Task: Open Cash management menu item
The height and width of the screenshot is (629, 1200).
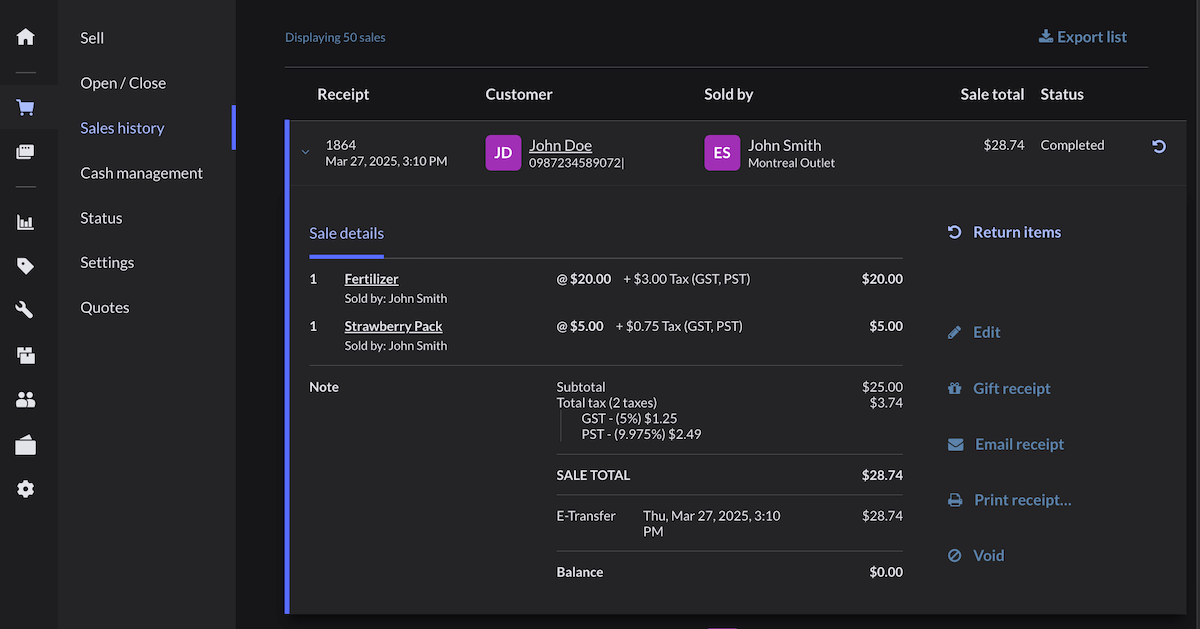Action: pyautogui.click(x=141, y=173)
